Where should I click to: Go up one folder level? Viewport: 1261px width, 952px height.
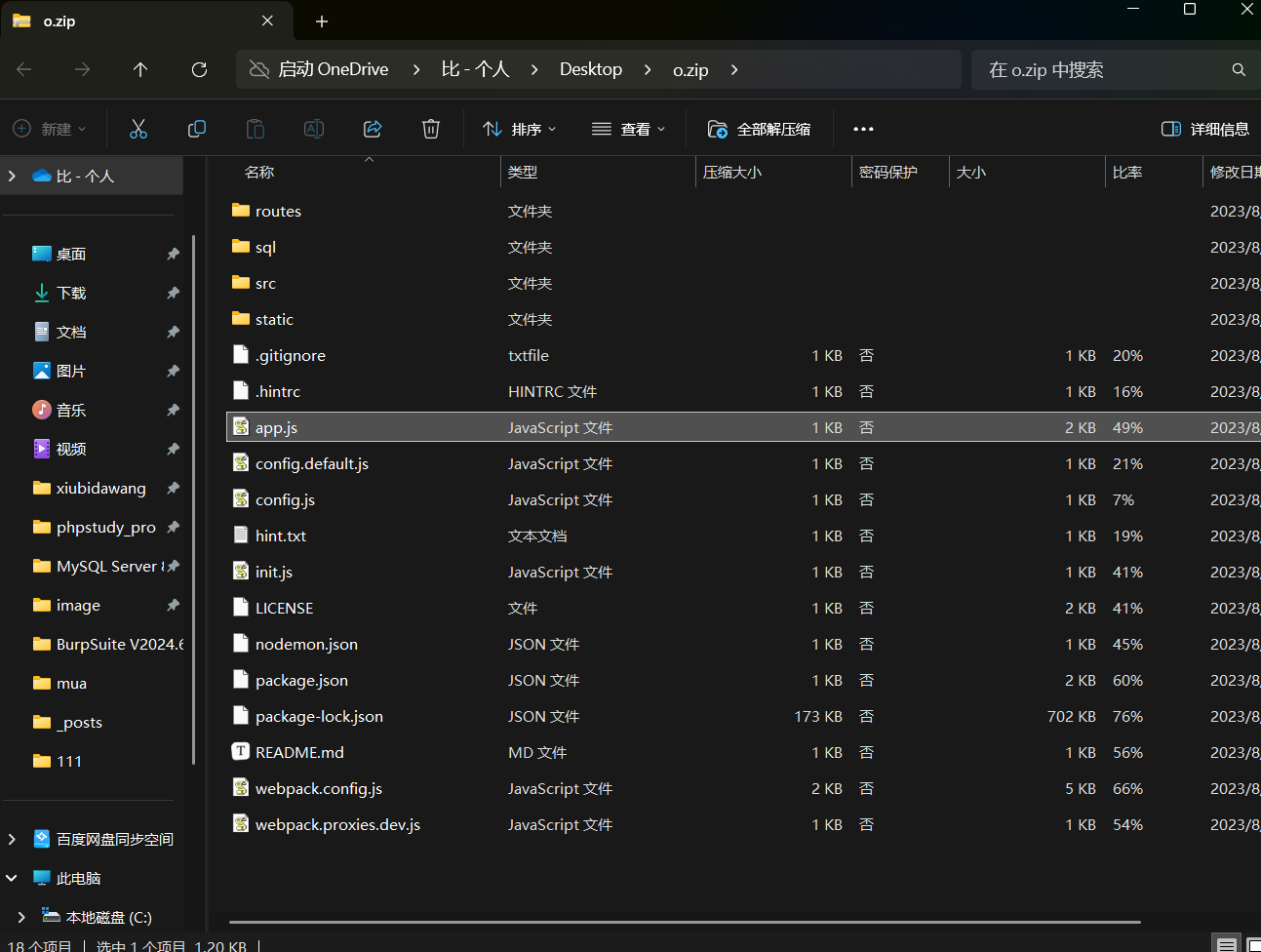coord(140,69)
